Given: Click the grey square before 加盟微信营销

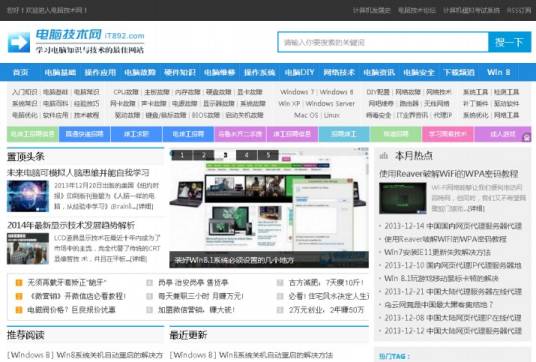Looking at the screenshot, I should click(x=149, y=310).
